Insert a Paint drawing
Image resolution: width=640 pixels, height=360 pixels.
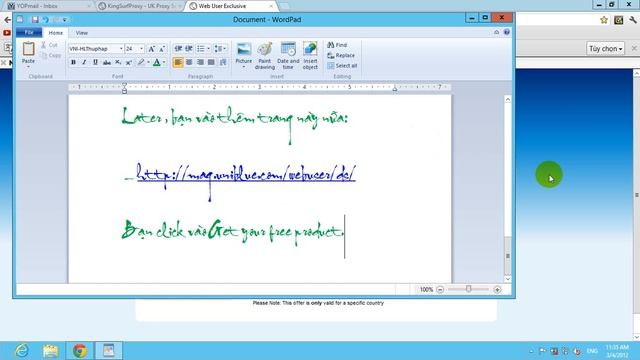[264, 56]
